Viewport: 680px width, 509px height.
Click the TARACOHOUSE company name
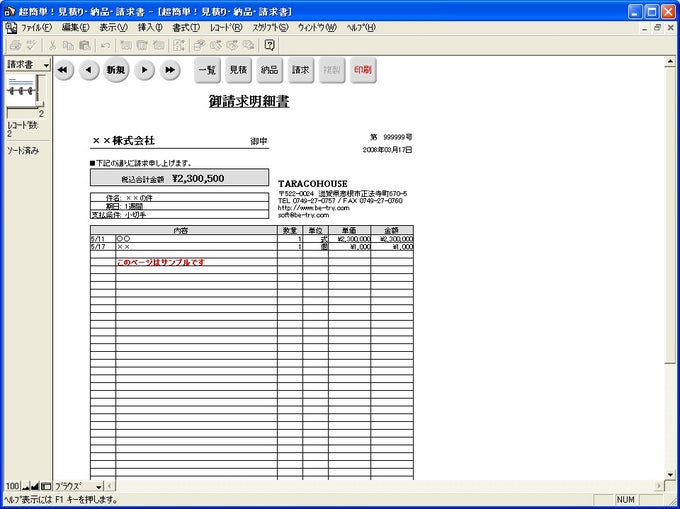pos(313,184)
